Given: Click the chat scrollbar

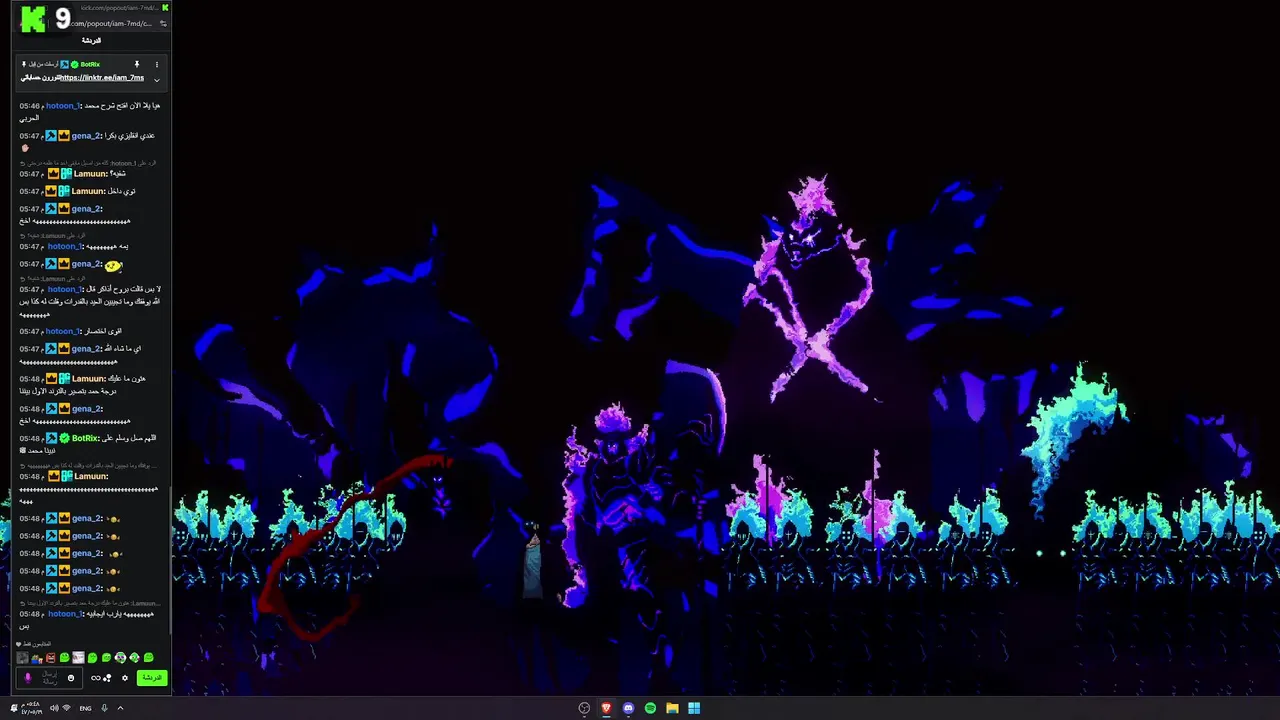Looking at the screenshot, I should point(170,560).
